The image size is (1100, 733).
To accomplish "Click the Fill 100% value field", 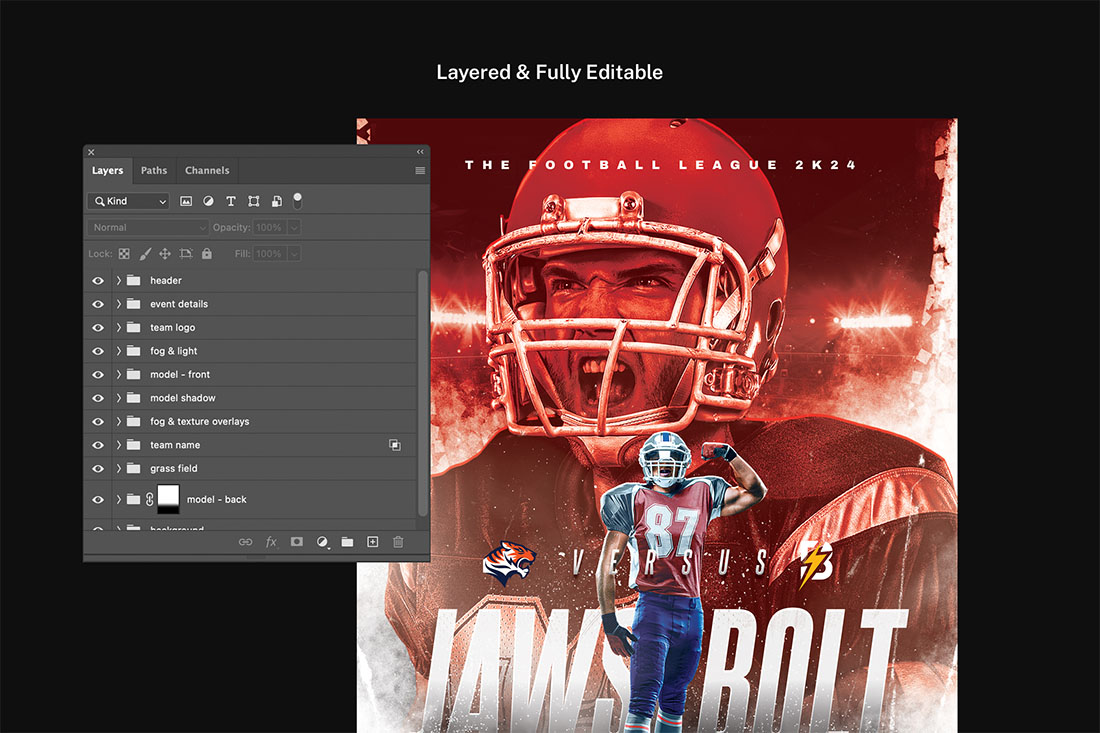I will click(270, 254).
